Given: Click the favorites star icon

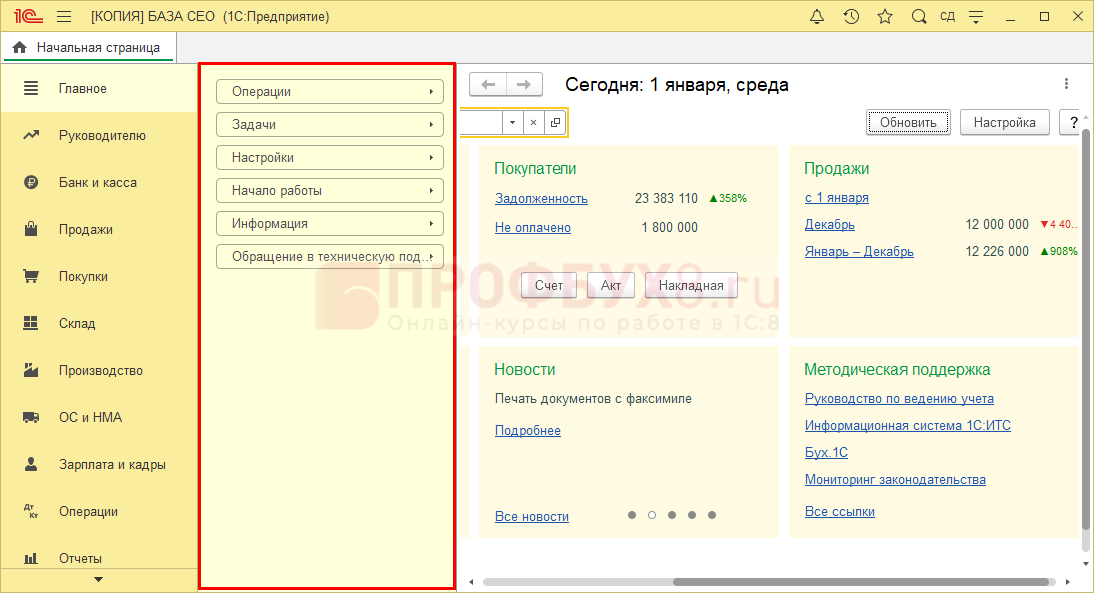Looking at the screenshot, I should 884,17.
